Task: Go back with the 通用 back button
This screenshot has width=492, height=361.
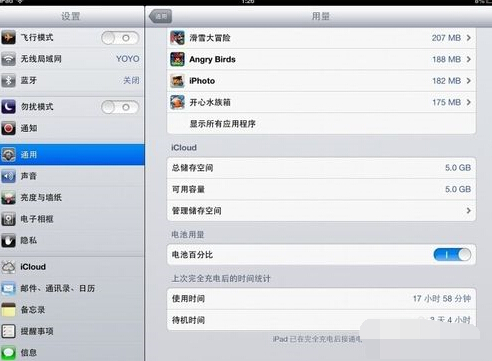Action: 161,16
